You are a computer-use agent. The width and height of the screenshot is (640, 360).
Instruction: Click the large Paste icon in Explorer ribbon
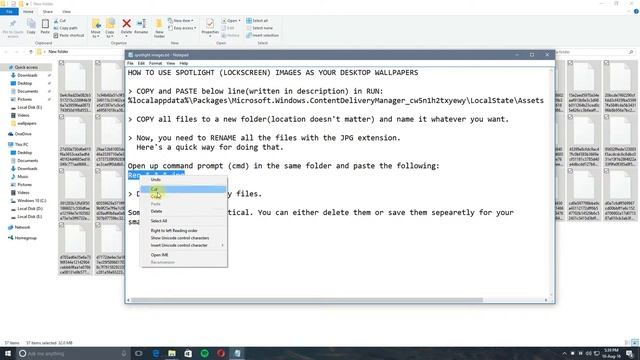pyautogui.click(x=45, y=27)
